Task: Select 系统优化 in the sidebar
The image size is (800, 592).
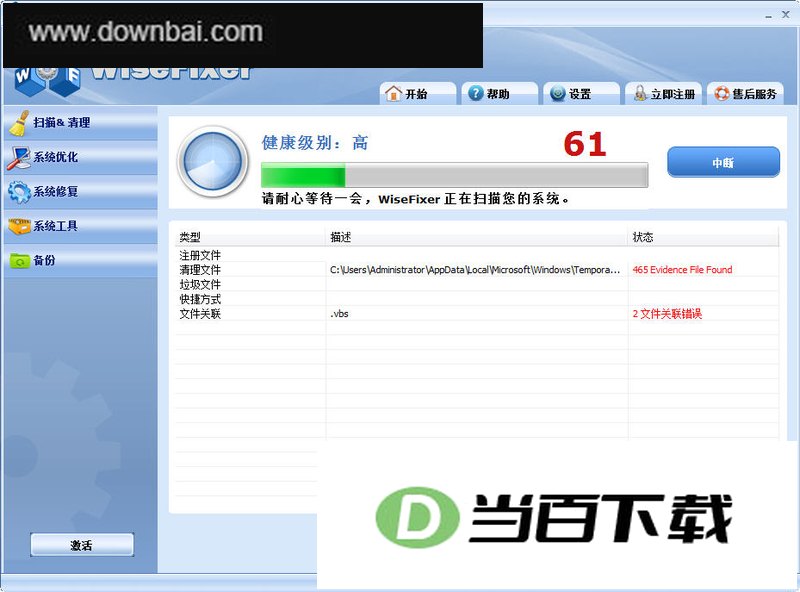Action: (81, 157)
